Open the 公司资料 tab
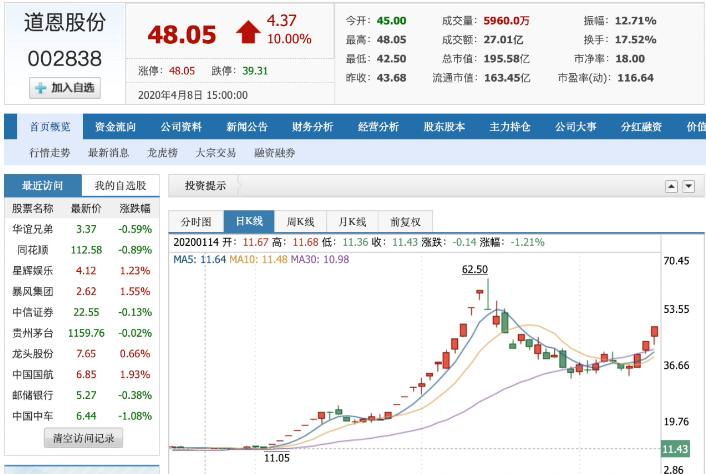Viewport: 706px width, 474px height. coord(181,126)
